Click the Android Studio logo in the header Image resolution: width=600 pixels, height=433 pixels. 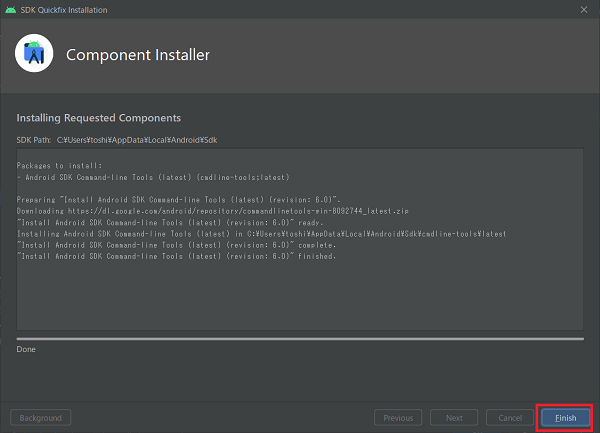35,54
